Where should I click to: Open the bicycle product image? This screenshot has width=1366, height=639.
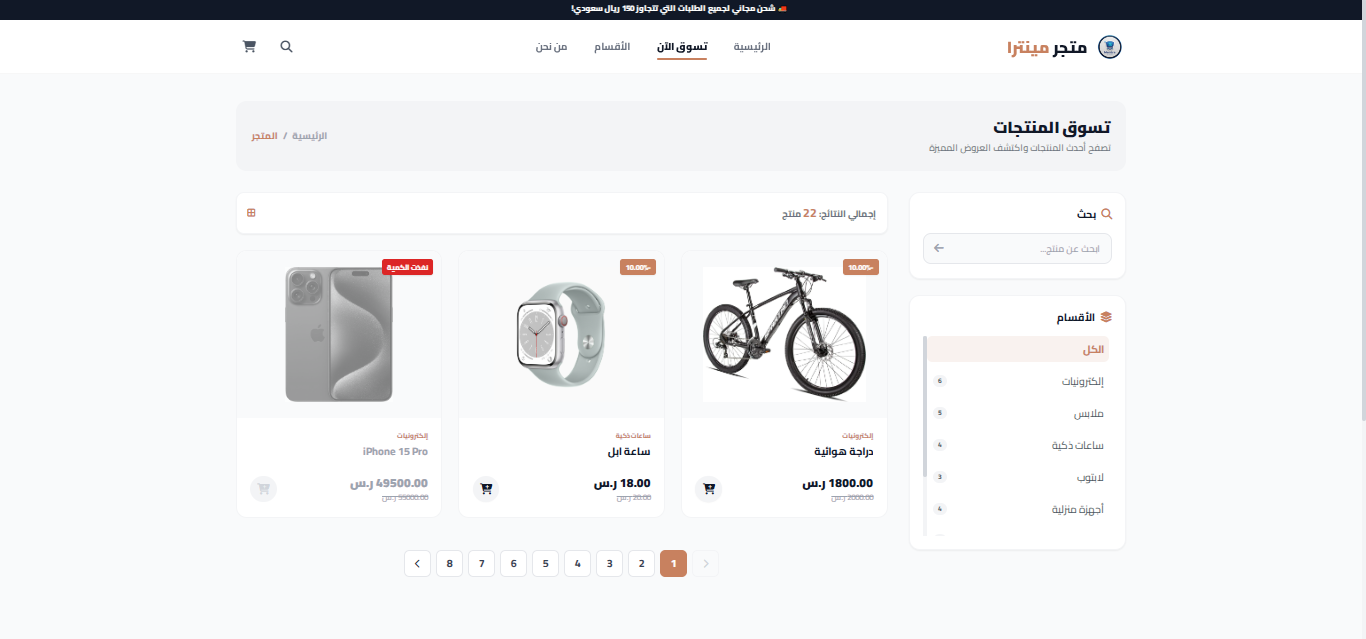click(x=785, y=334)
